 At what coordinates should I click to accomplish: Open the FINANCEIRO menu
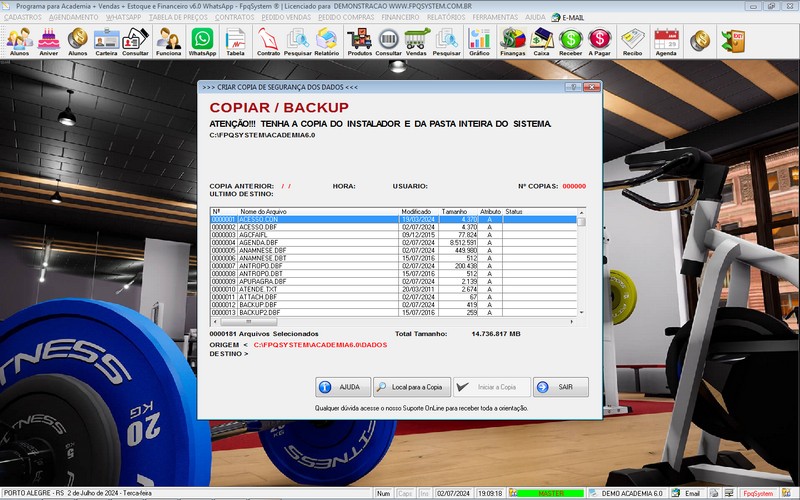(x=400, y=17)
